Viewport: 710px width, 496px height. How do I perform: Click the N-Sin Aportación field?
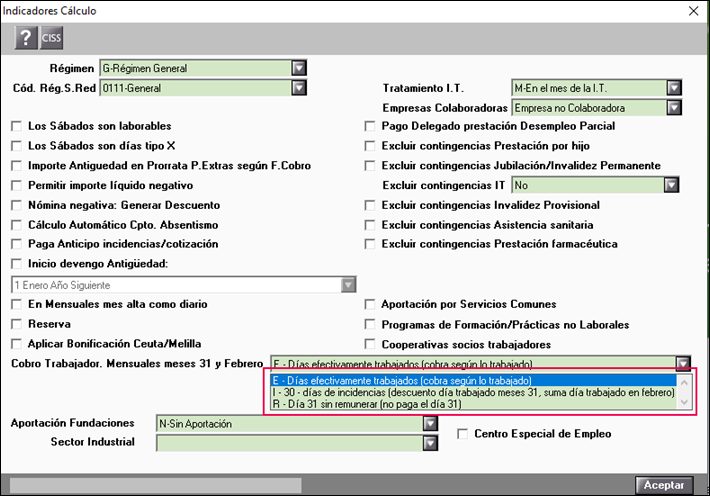tap(290, 424)
